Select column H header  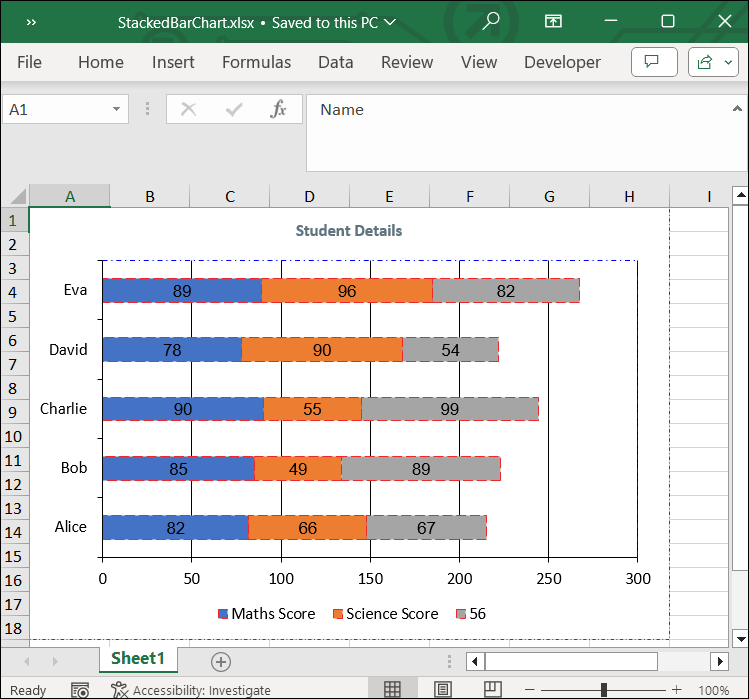630,196
